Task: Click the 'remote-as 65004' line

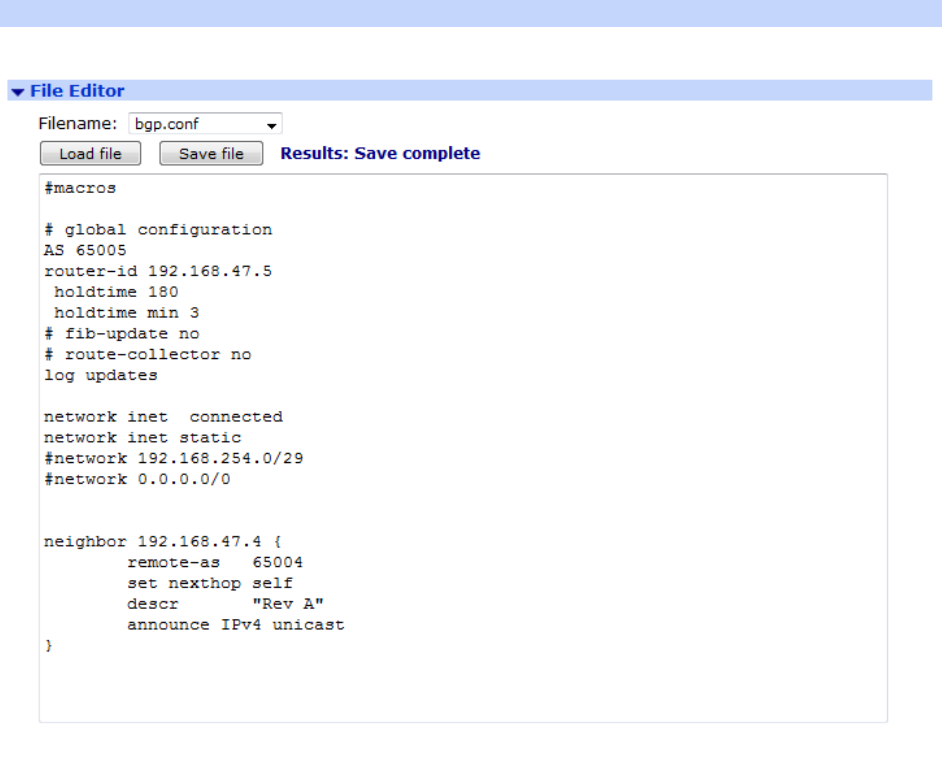Action: click(x=215, y=563)
